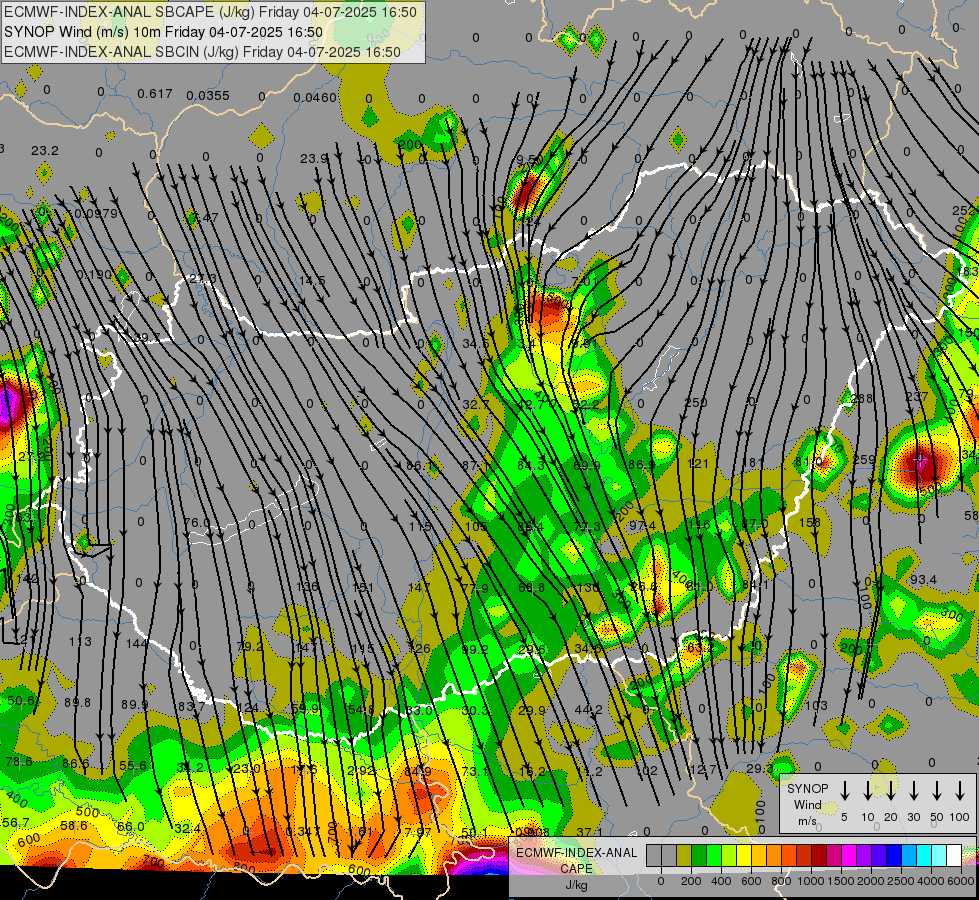Click the 113 value on the map
This screenshot has height=900, width=979.
pos(80,641)
